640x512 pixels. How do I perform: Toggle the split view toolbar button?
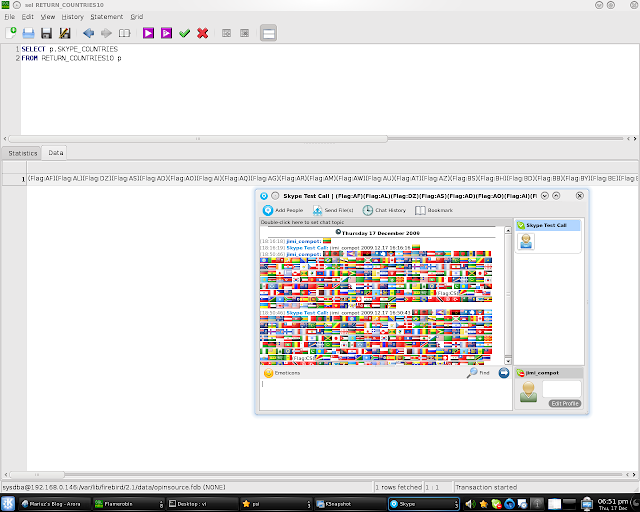coord(269,33)
